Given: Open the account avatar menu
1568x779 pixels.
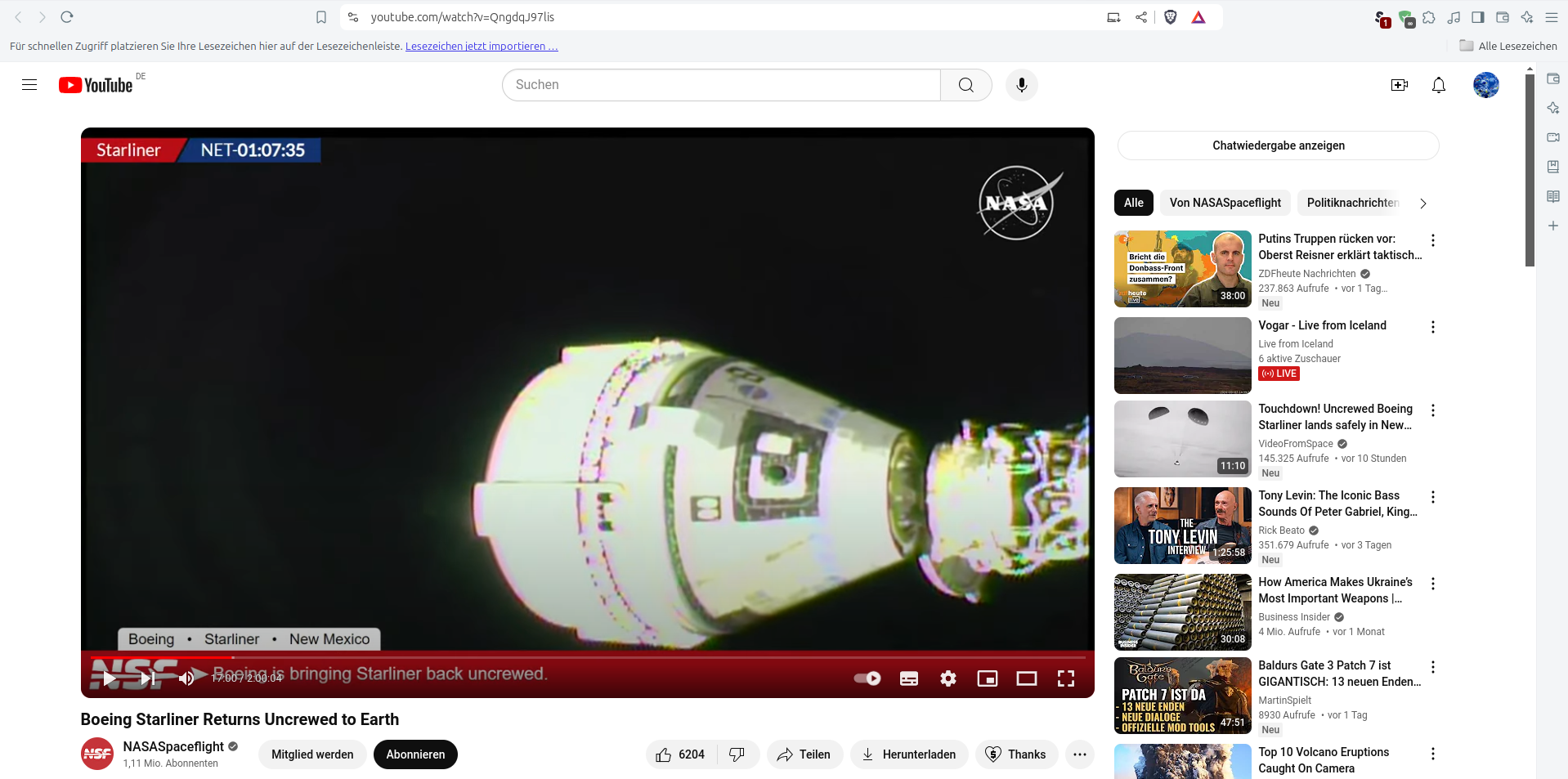Looking at the screenshot, I should pyautogui.click(x=1485, y=85).
